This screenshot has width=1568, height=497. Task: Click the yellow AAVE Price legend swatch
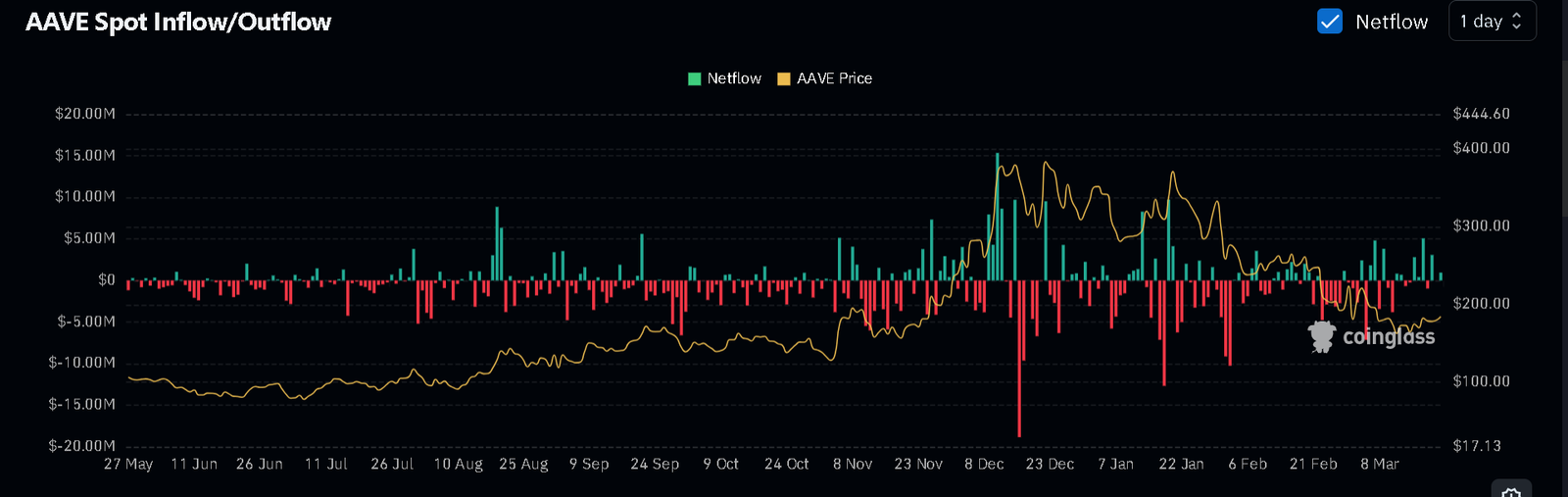784,78
